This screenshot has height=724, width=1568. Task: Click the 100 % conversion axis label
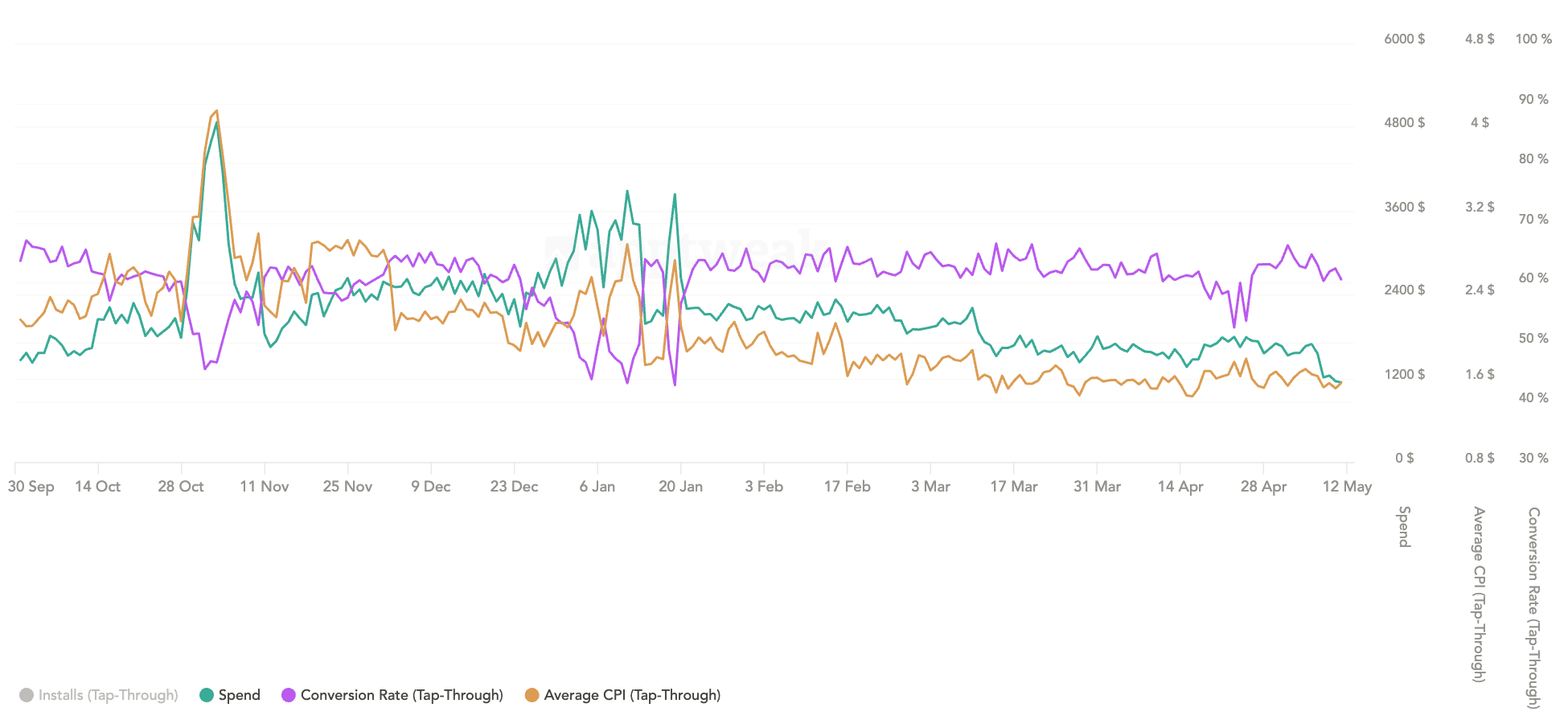click(1533, 39)
